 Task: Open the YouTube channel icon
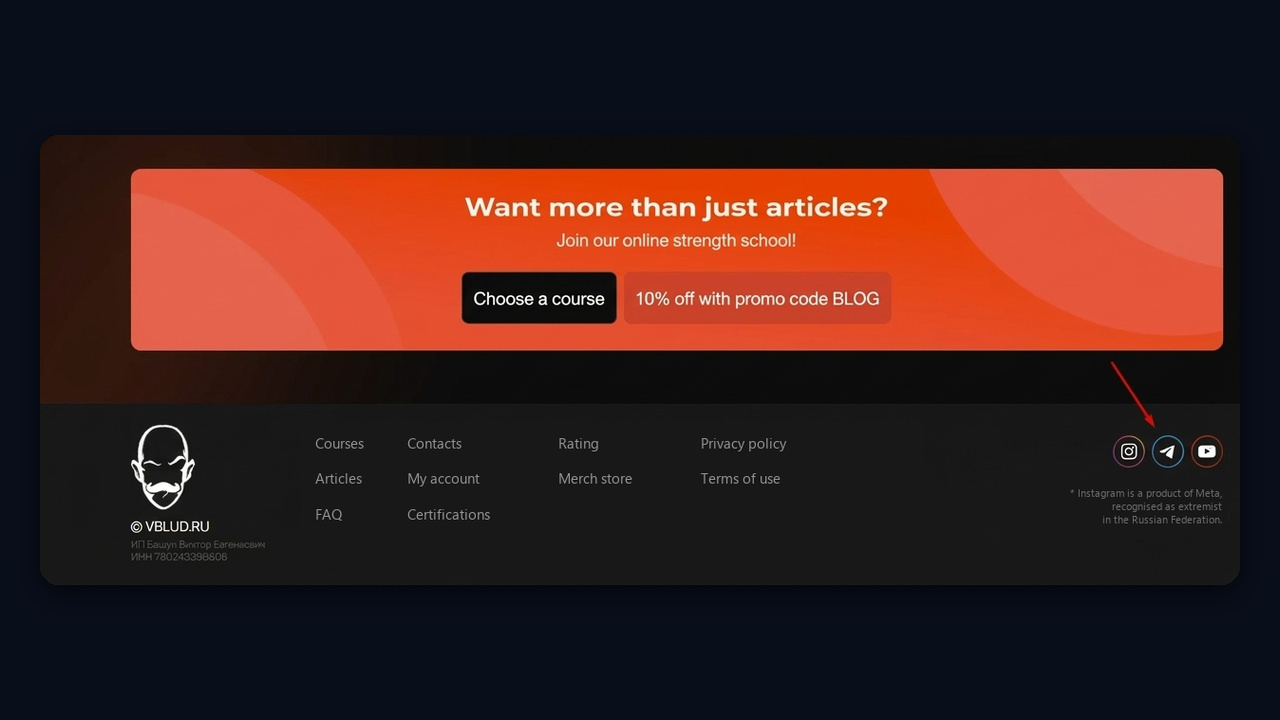pos(1207,452)
